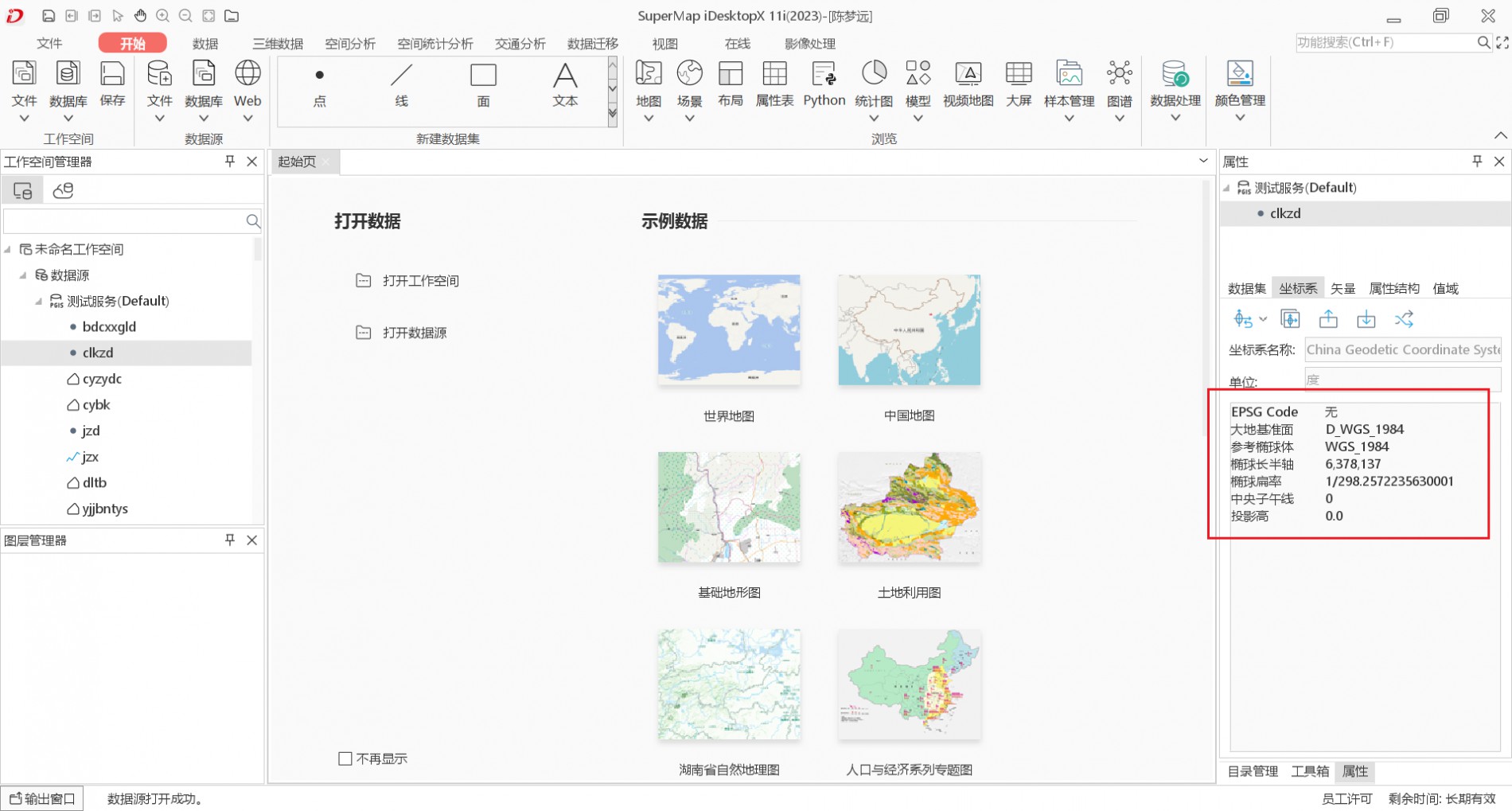Viewport: 1512px width, 811px height.
Task: Click the coordinate system conversion icon
Action: tap(1404, 319)
